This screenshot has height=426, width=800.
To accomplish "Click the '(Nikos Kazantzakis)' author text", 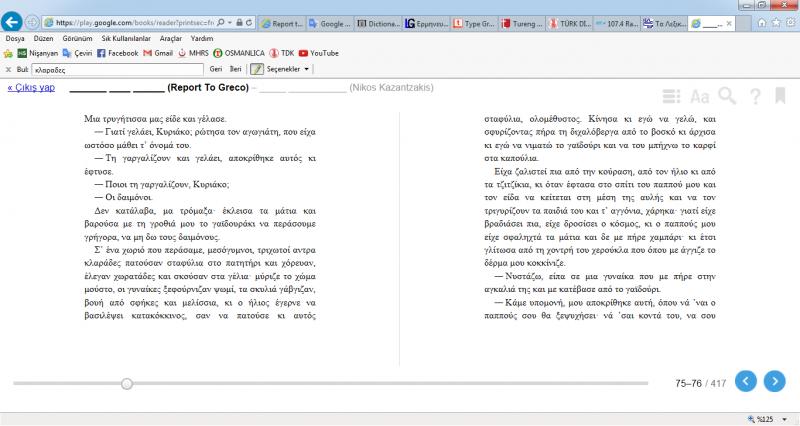I will tap(391, 87).
